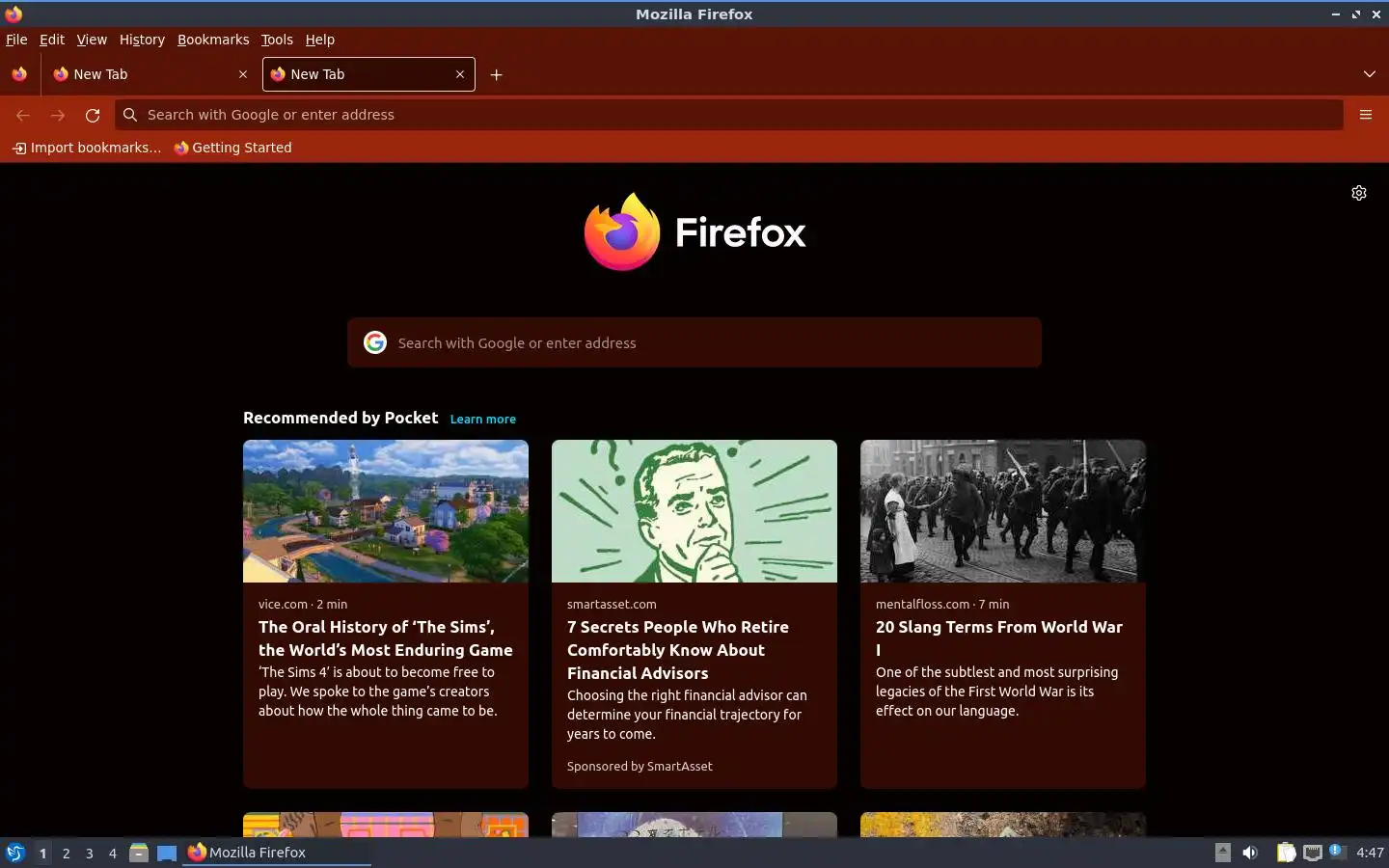
Task: Click show desktop icon in taskbar
Action: coord(167,853)
